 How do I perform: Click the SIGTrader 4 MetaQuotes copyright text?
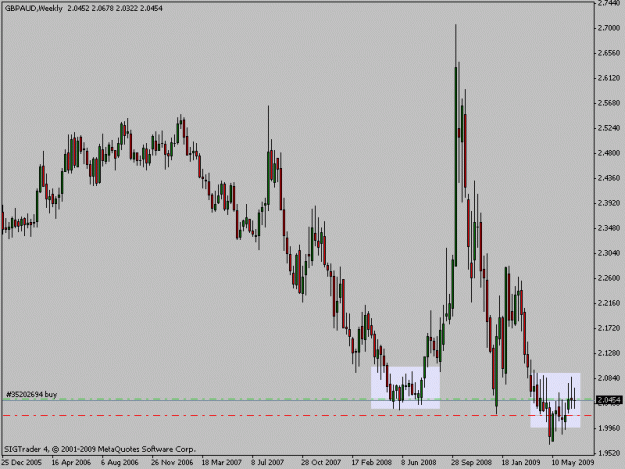click(x=100, y=449)
